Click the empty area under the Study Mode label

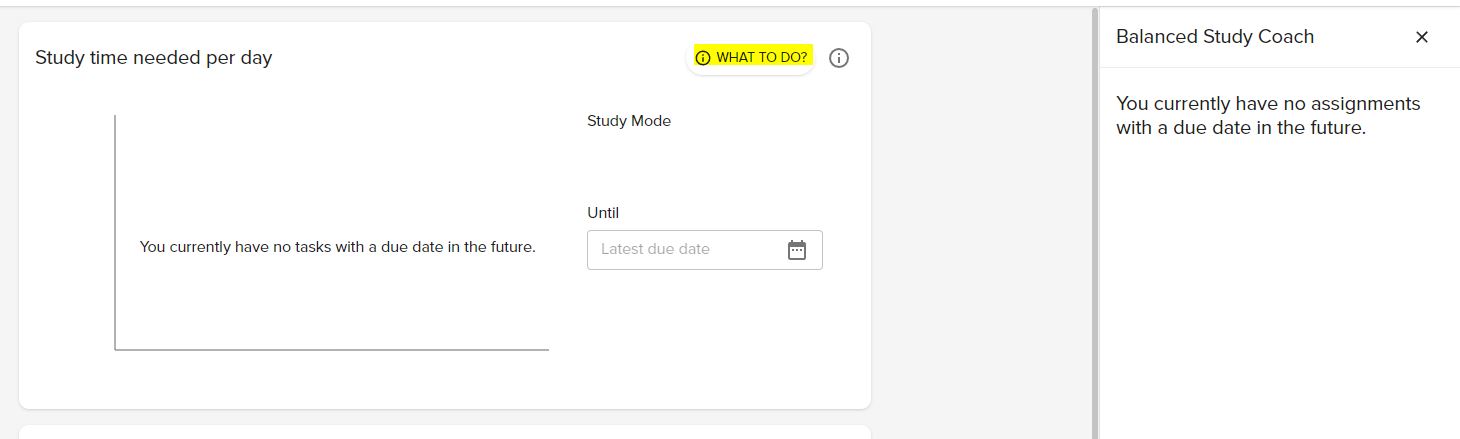pyautogui.click(x=704, y=165)
